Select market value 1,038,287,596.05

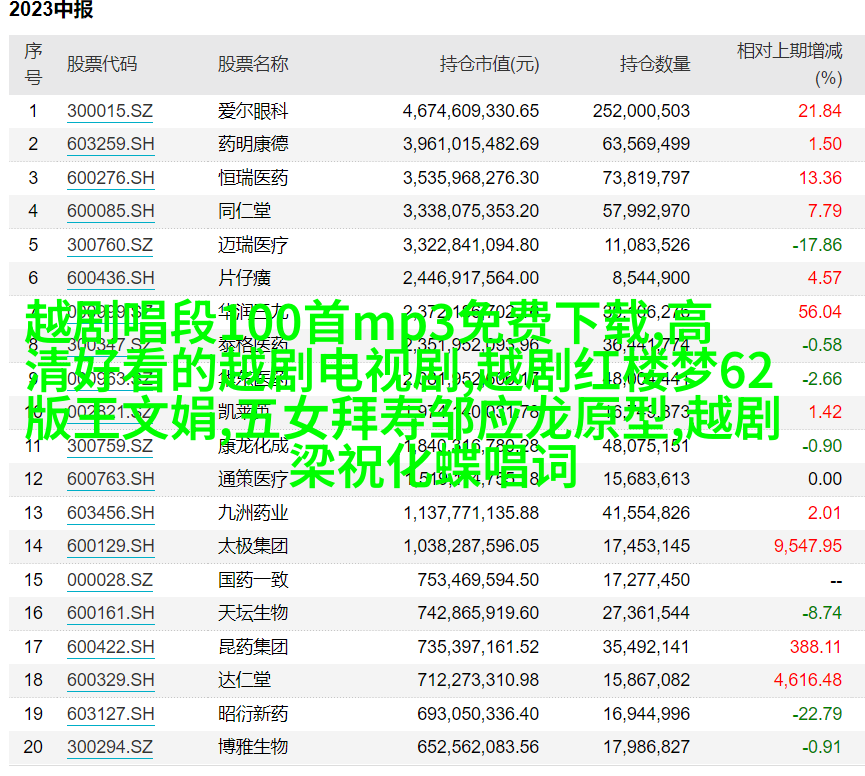471,546
